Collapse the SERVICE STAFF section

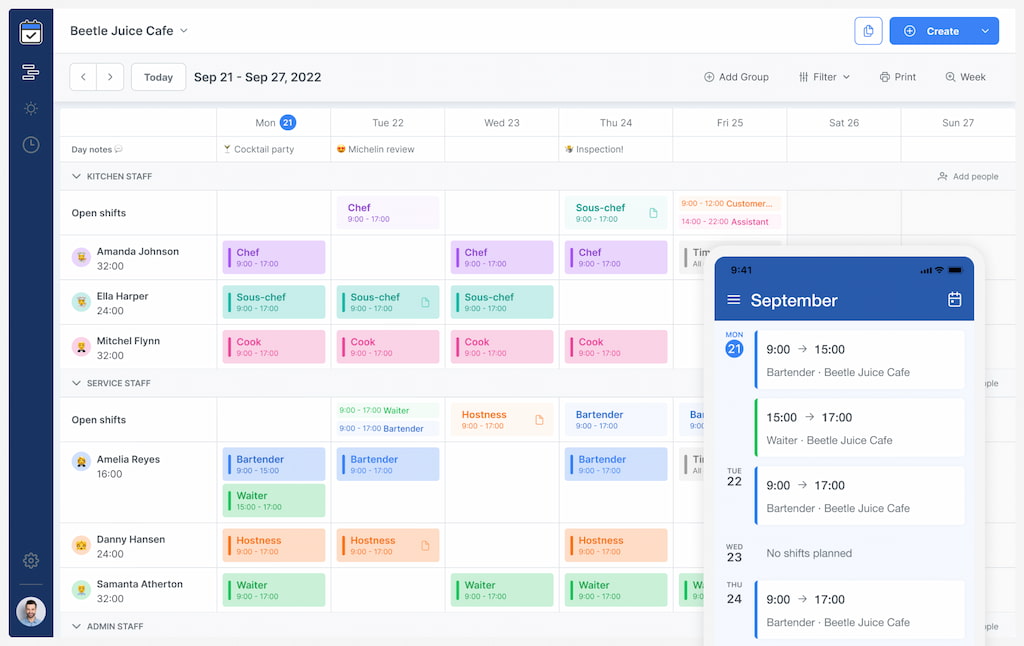[77, 383]
